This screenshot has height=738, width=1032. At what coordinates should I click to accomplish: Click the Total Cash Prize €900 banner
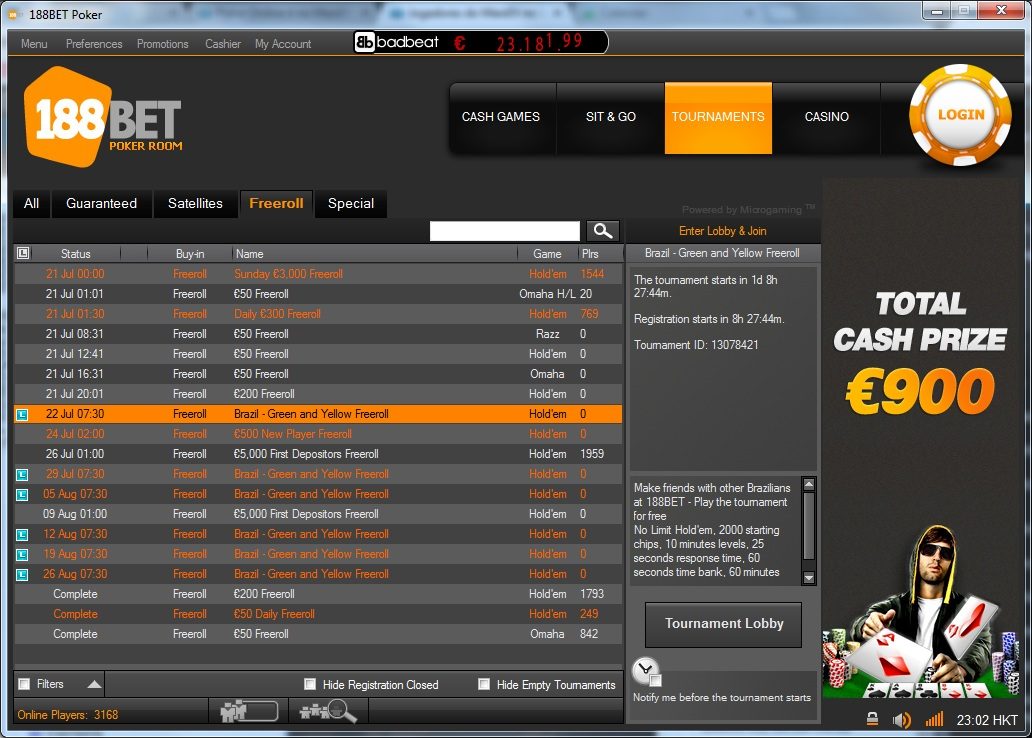click(x=921, y=438)
